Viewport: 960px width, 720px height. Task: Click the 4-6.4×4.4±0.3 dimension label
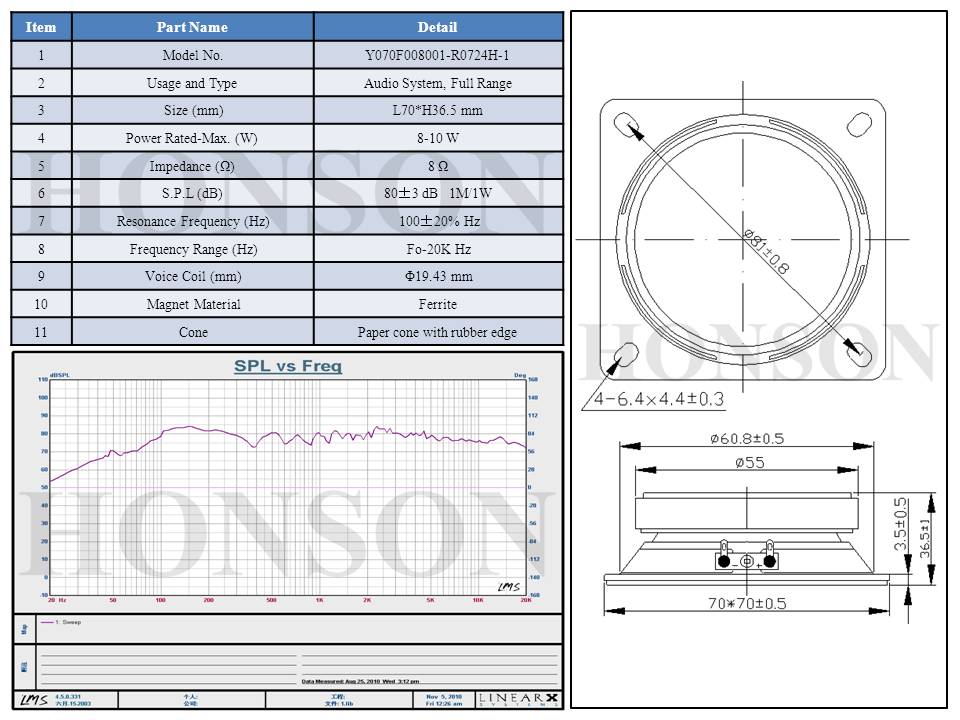[658, 399]
